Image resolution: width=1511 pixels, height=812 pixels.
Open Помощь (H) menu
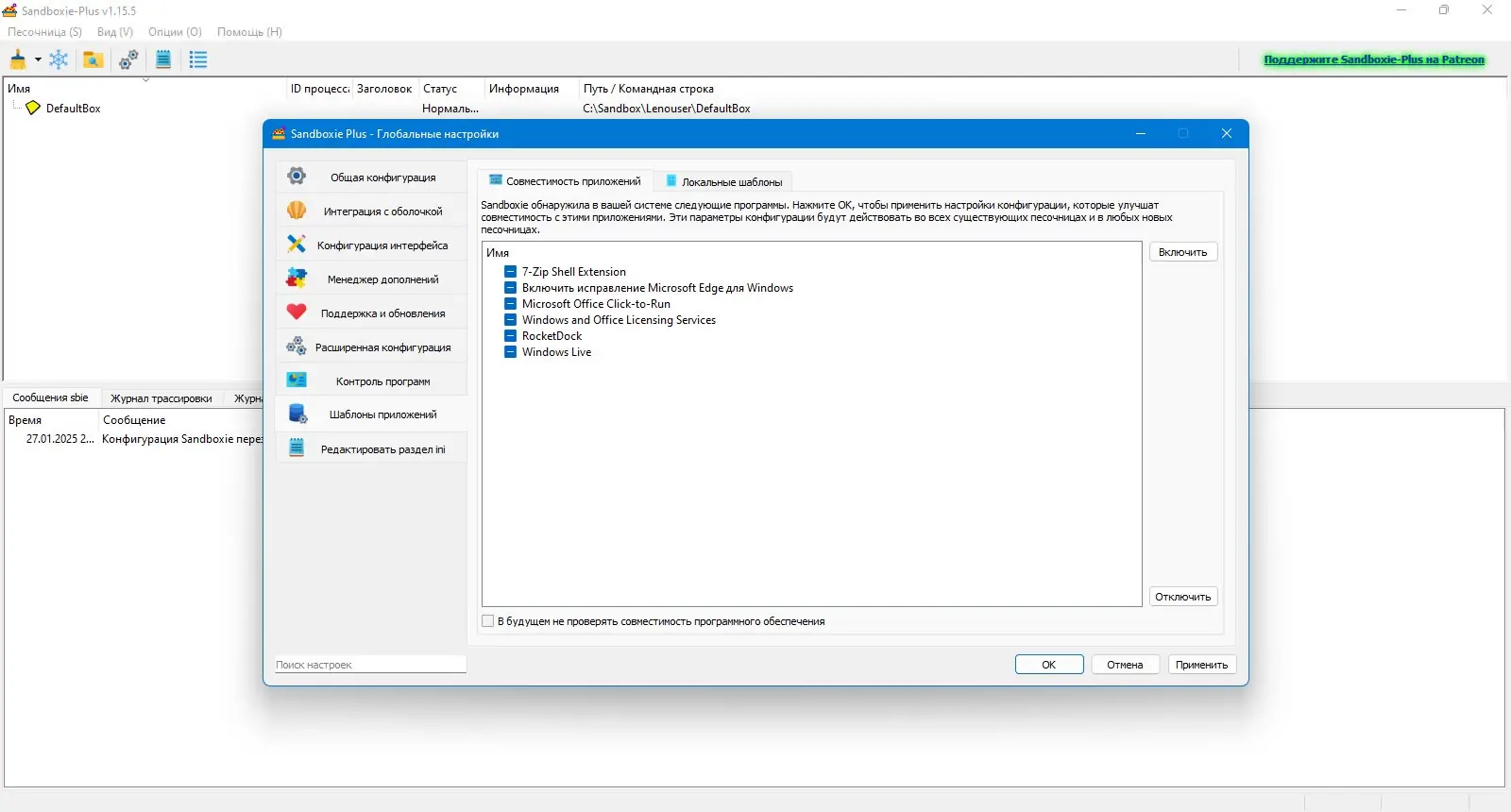249,32
